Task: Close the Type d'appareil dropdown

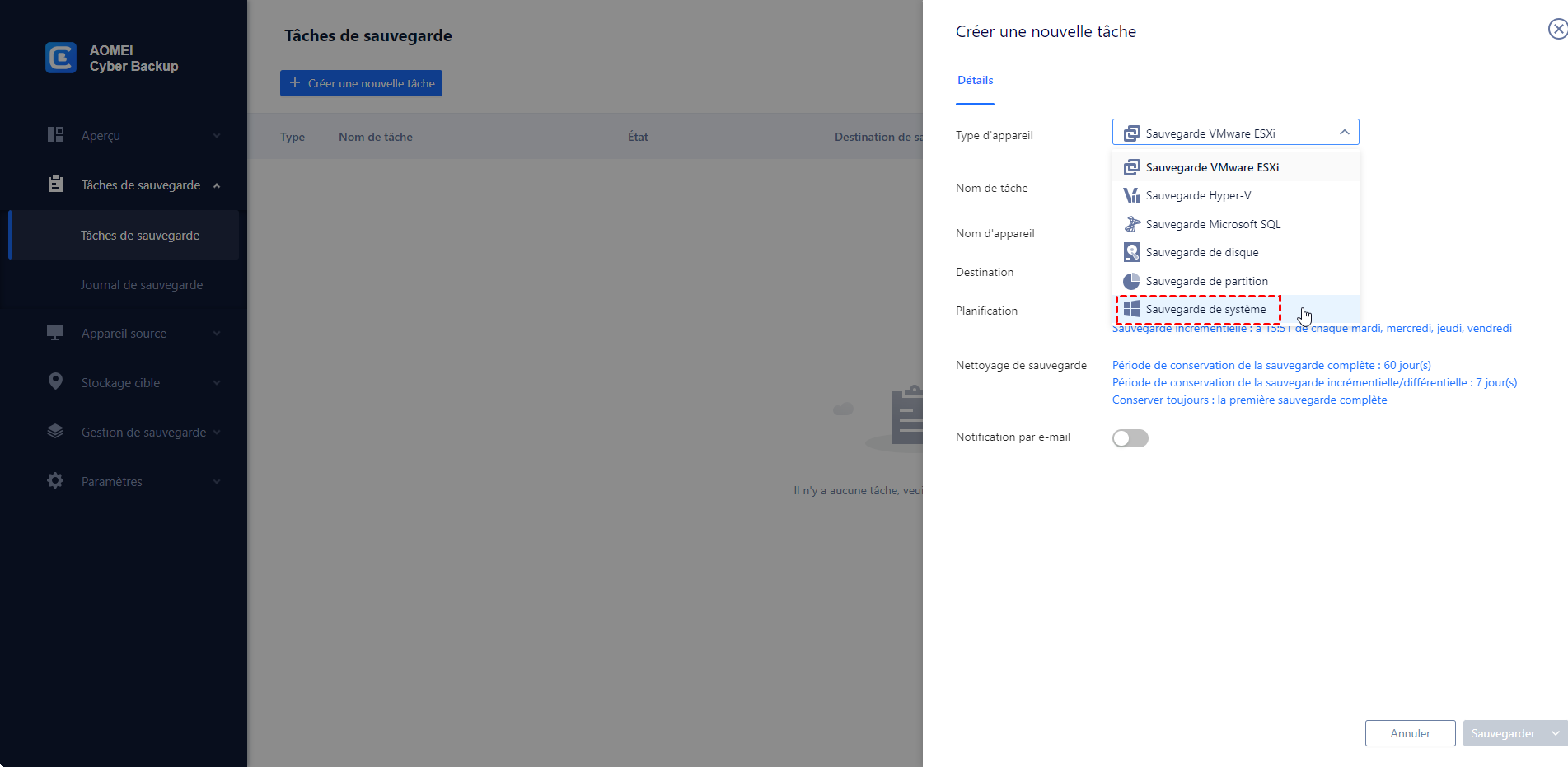Action: tap(1344, 133)
